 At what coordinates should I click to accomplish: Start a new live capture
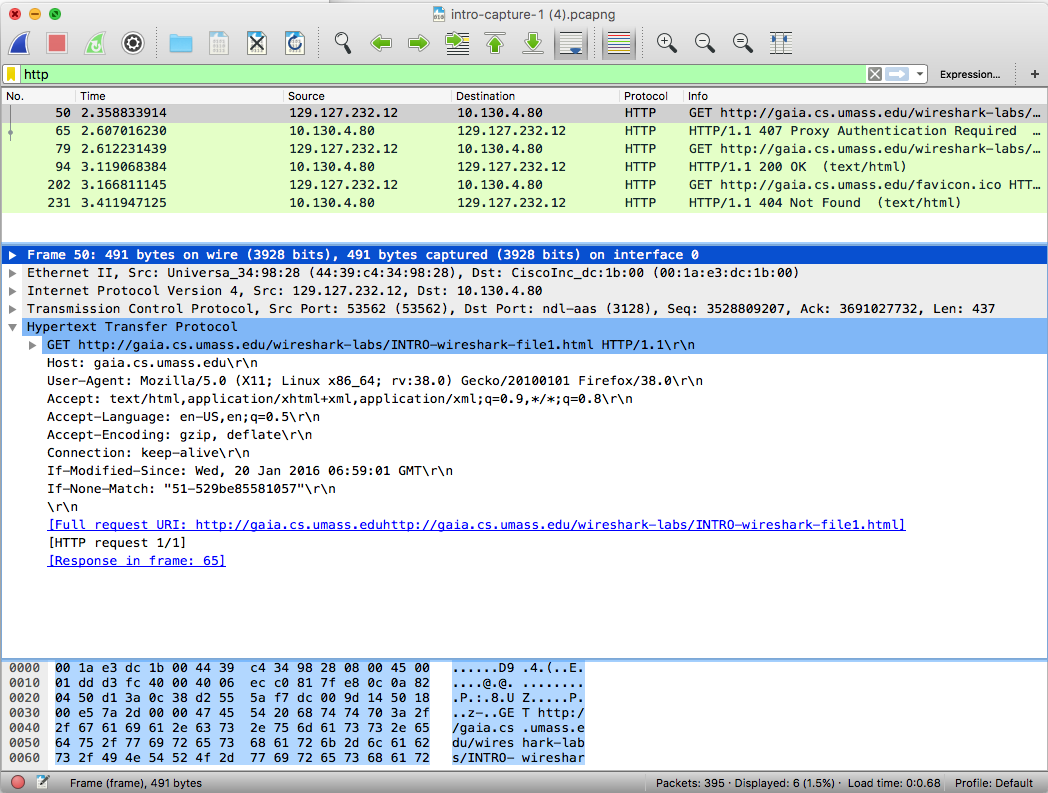tap(18, 43)
